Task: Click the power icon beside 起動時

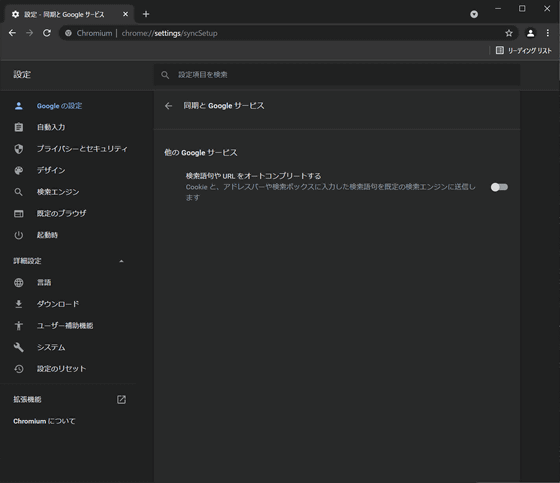Action: (19, 235)
